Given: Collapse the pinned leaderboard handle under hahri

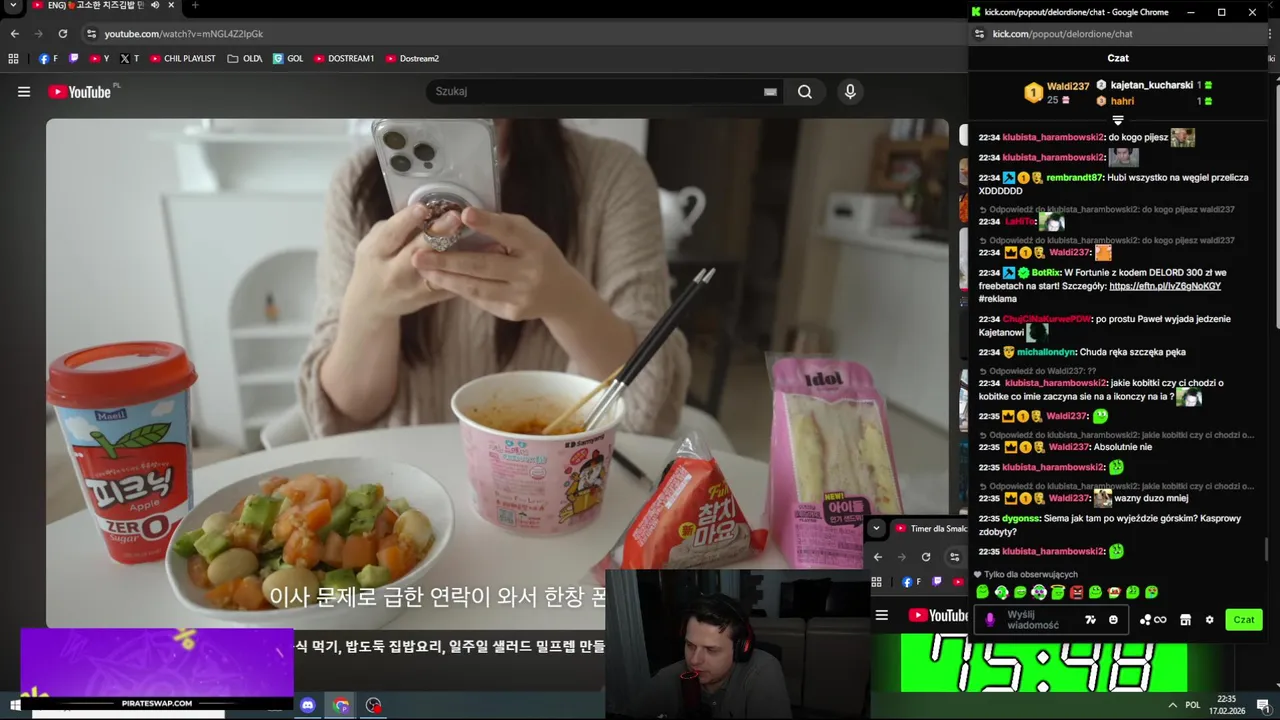Looking at the screenshot, I should point(1118,120).
